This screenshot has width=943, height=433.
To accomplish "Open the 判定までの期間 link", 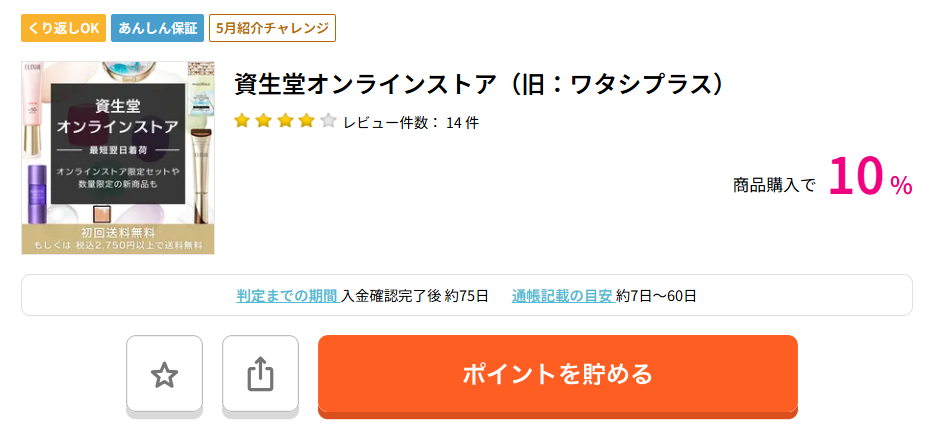I will click(288, 296).
